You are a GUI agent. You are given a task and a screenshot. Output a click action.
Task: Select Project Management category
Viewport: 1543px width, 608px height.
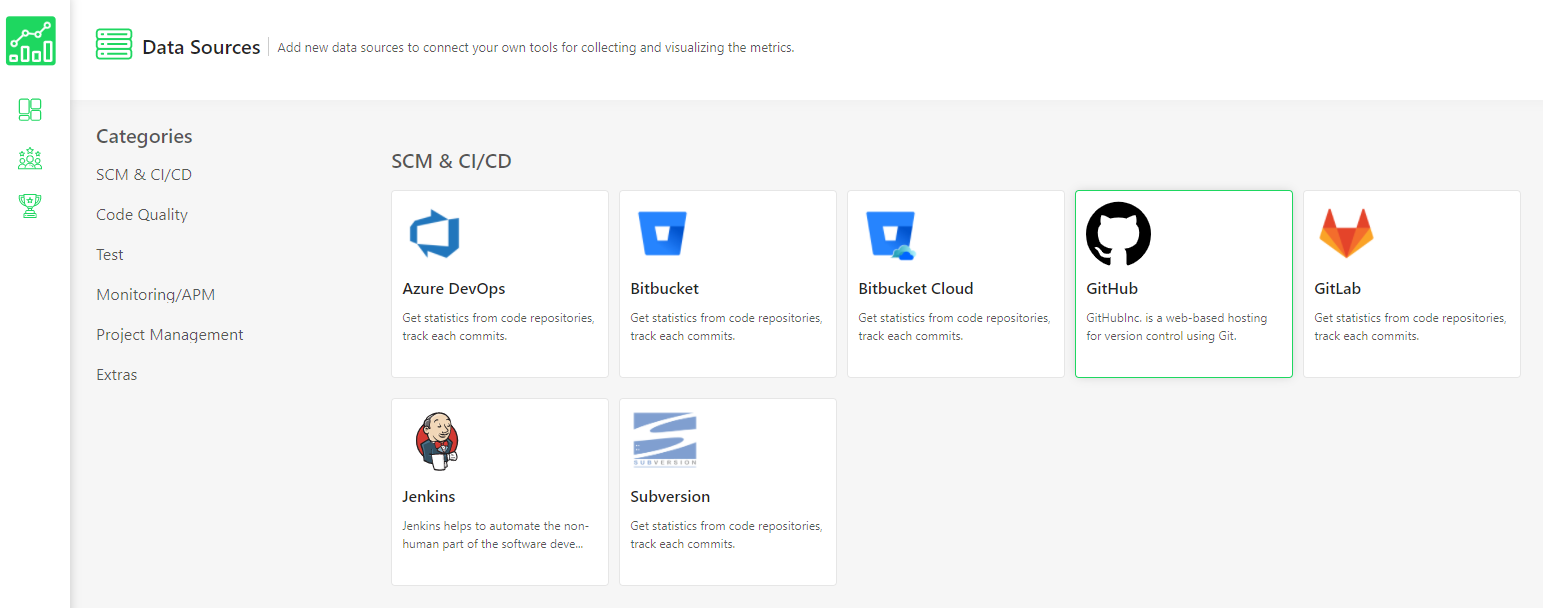point(170,334)
